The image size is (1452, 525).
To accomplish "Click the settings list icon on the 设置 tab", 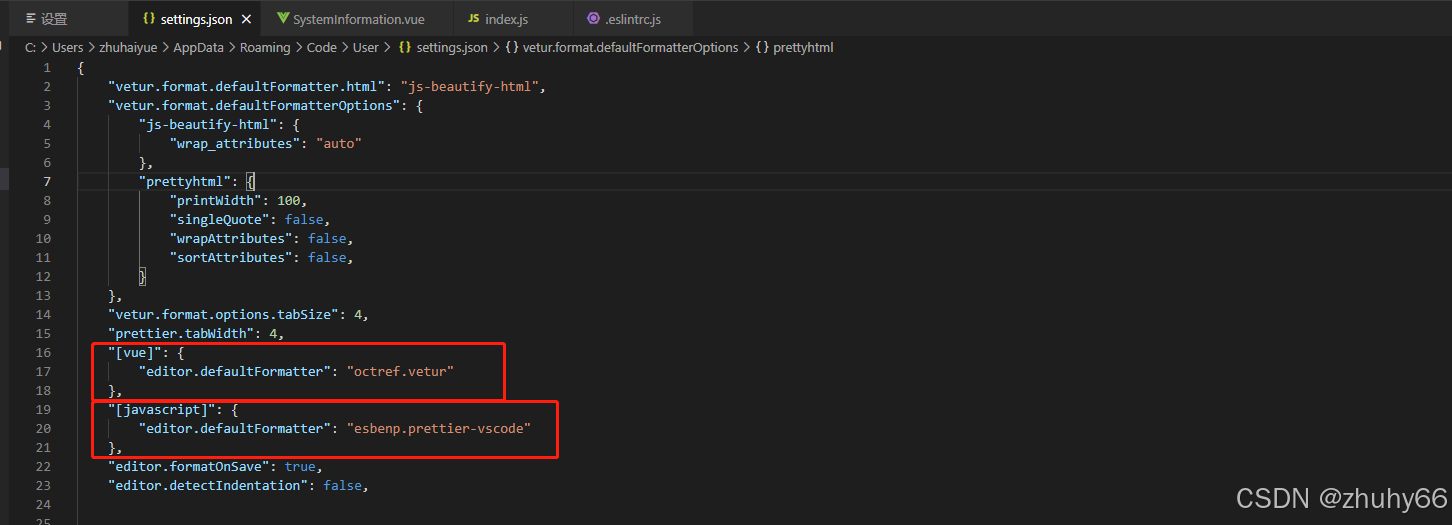I will pyautogui.click(x=31, y=19).
